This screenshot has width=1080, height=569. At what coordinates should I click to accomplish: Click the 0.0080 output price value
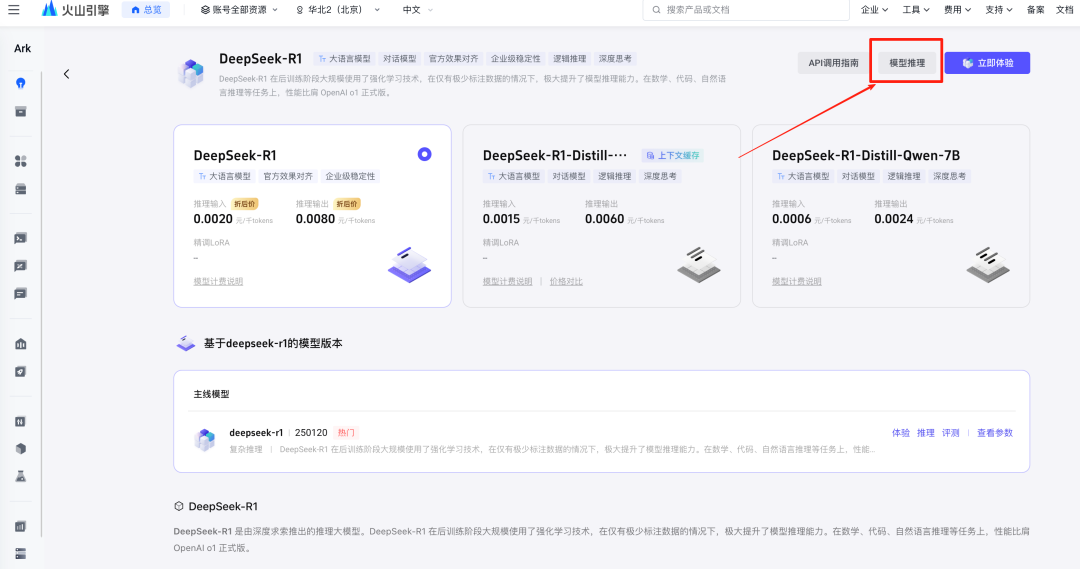point(315,219)
